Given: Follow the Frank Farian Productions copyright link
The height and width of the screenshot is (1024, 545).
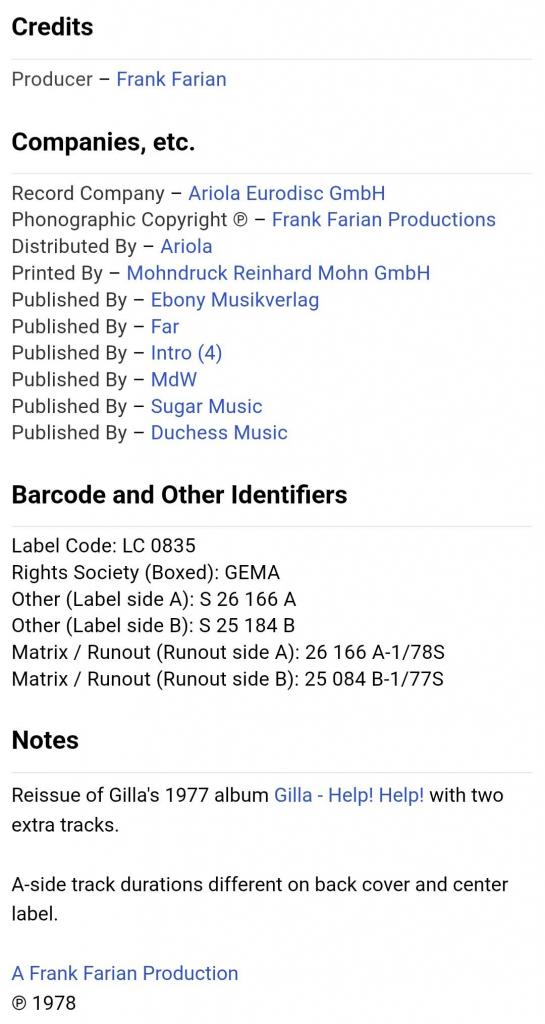Looking at the screenshot, I should pos(384,219).
